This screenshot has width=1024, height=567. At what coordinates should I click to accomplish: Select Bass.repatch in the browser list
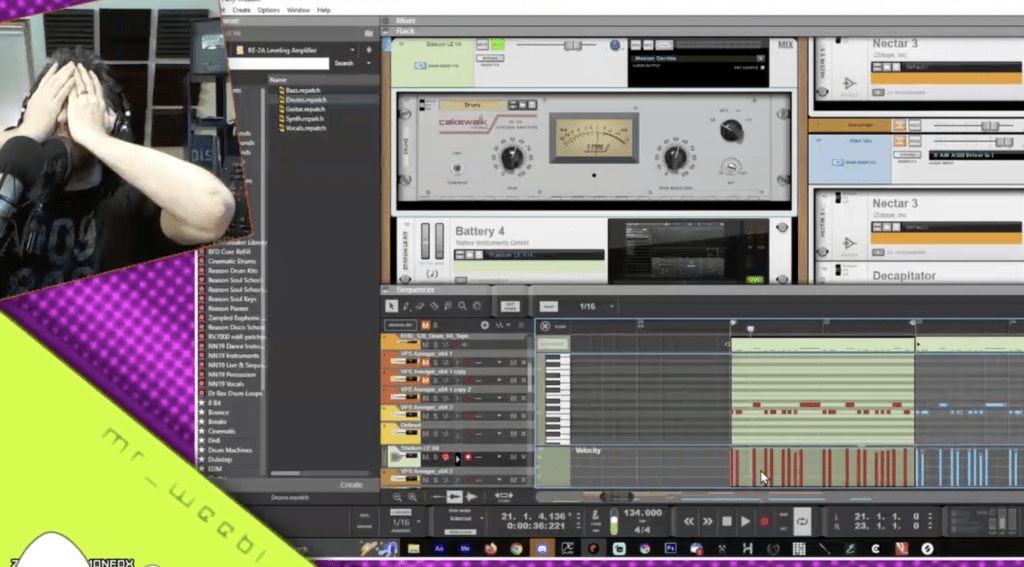[303, 90]
